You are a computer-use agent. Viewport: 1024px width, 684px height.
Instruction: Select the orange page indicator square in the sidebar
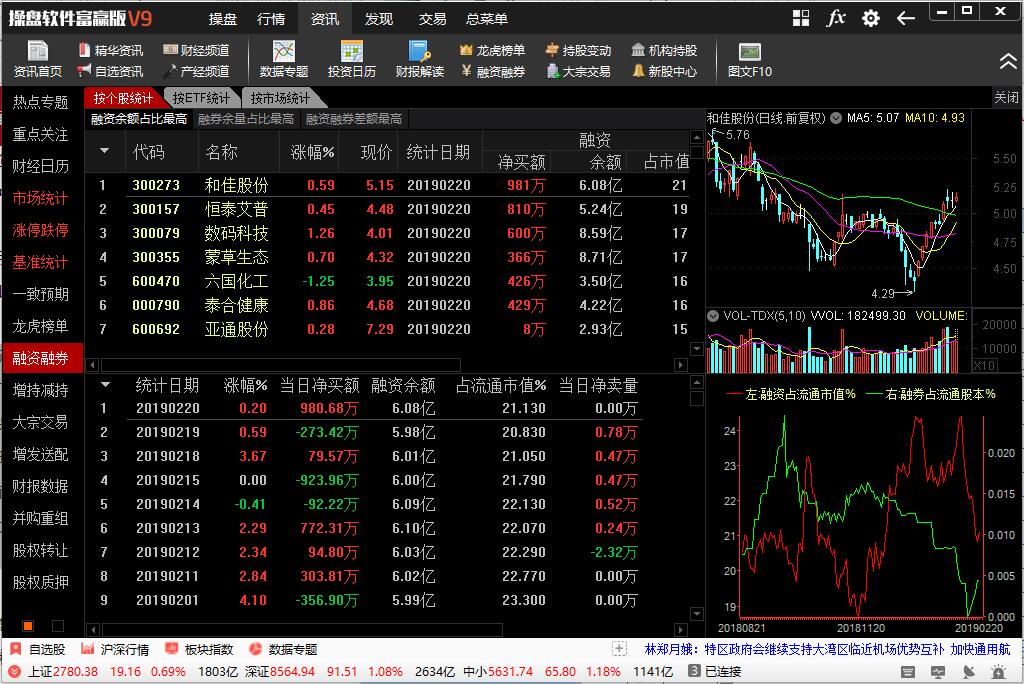(x=27, y=626)
